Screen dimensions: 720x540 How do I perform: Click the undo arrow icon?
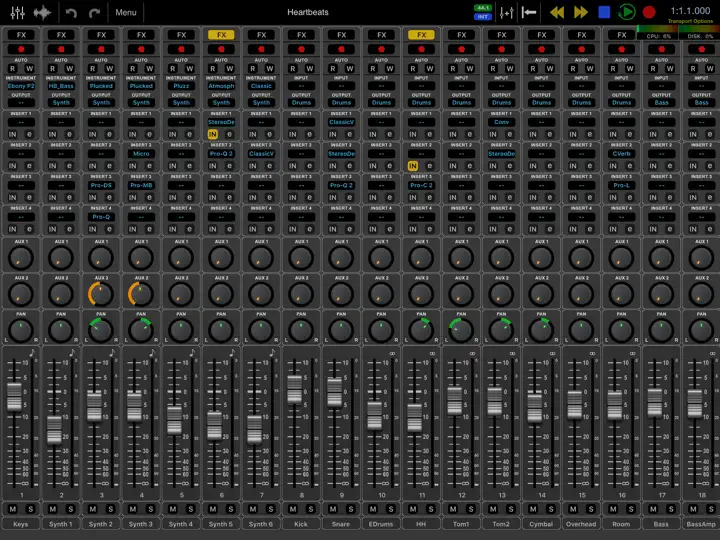click(x=71, y=12)
